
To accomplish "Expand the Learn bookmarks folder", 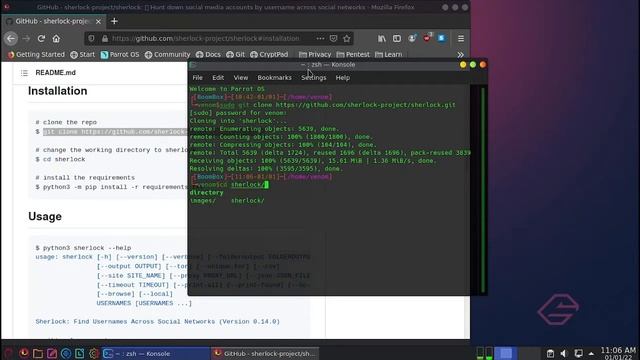I will pyautogui.click(x=389, y=54).
